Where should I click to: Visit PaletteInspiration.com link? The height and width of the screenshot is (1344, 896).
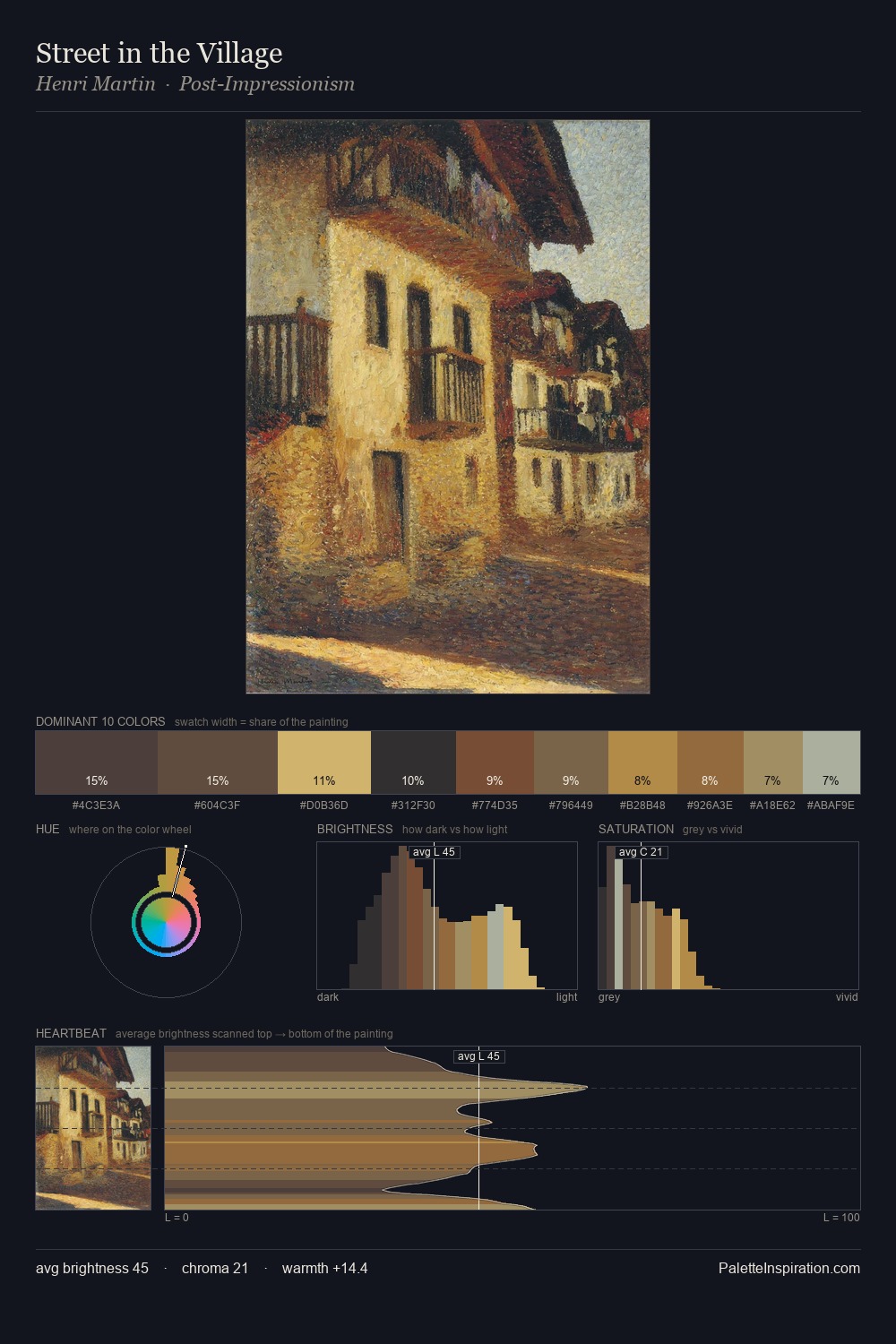coord(789,1268)
